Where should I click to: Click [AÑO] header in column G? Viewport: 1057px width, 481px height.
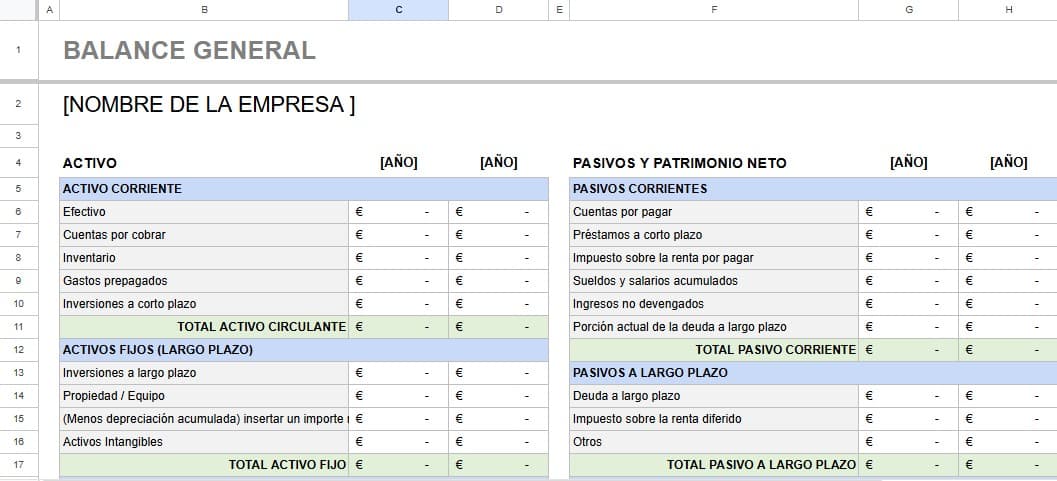pos(909,162)
